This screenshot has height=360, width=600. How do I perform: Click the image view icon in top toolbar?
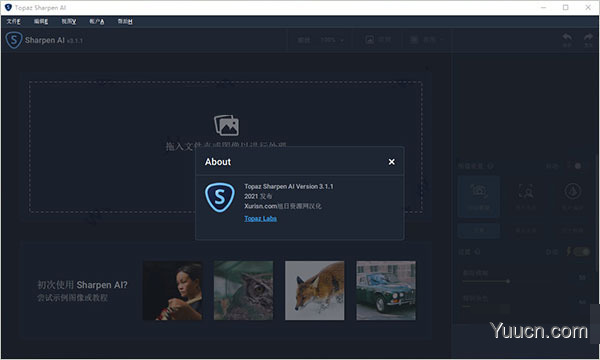pyautogui.click(x=370, y=39)
